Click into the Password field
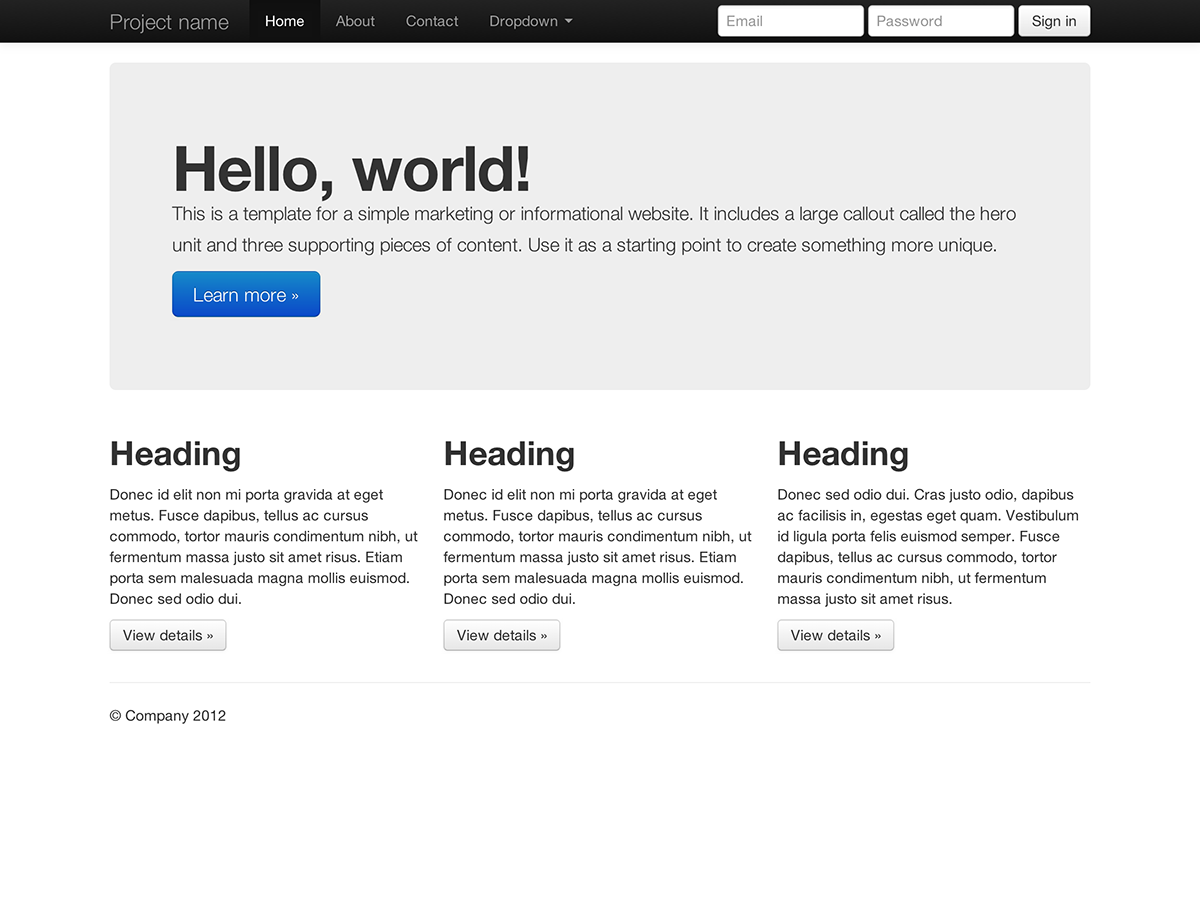 [940, 20]
